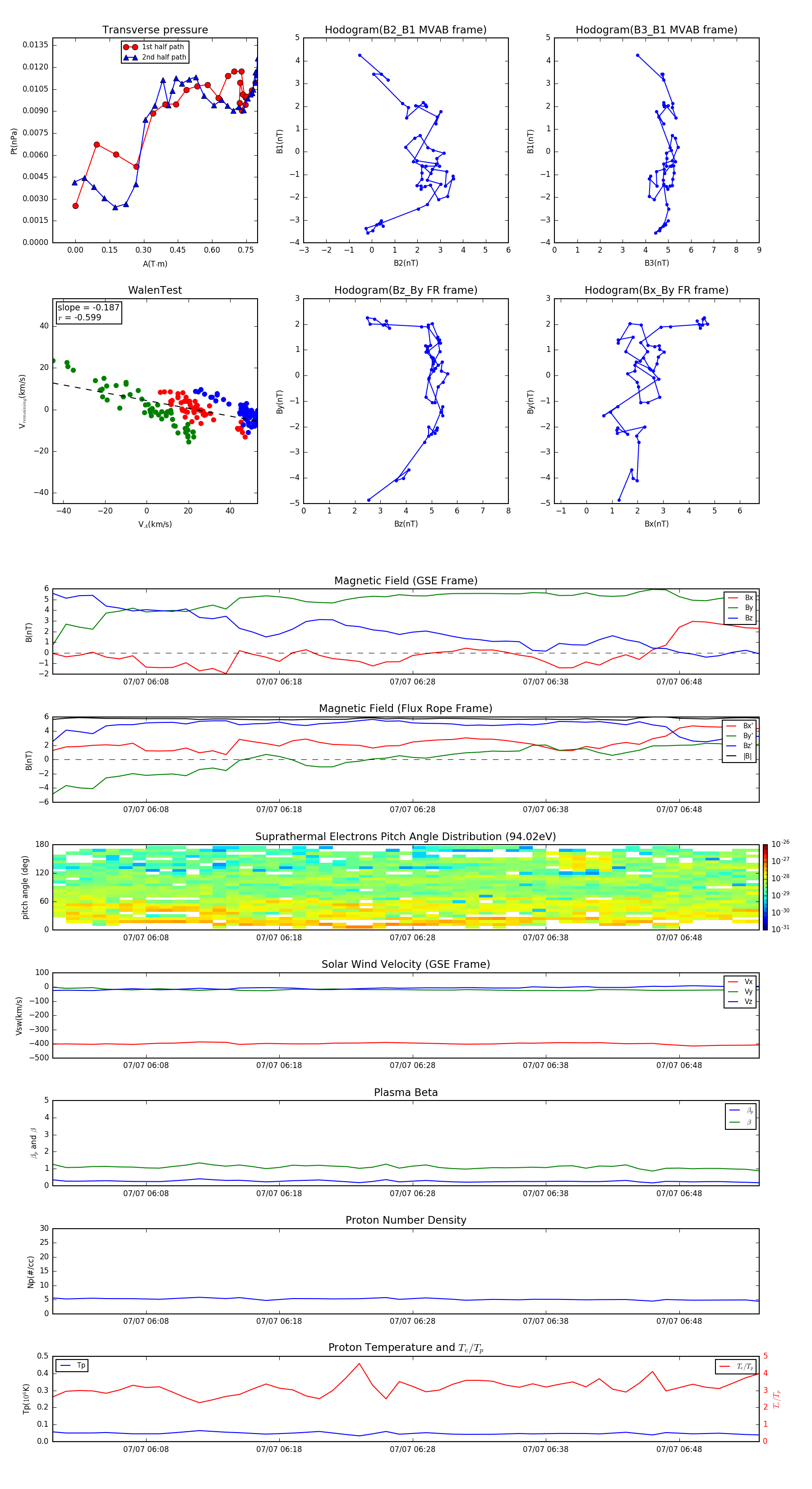Click the βp entry in Plasma Beta legend
The width and height of the screenshot is (812, 1489).
coord(741,1110)
